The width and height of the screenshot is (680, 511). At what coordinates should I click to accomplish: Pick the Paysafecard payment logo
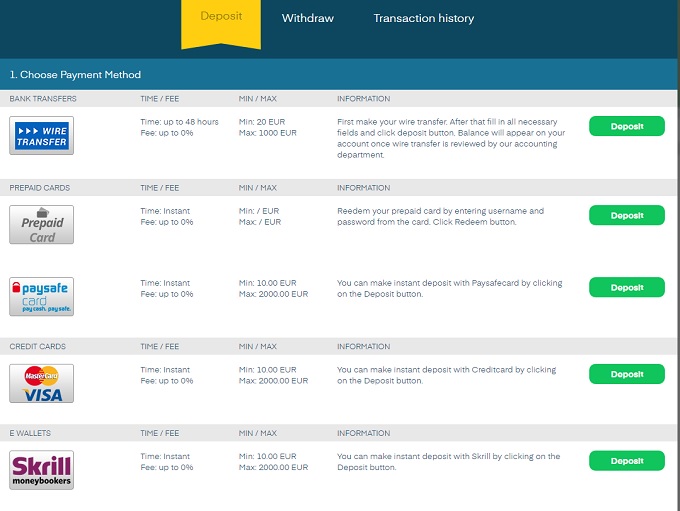tap(41, 296)
